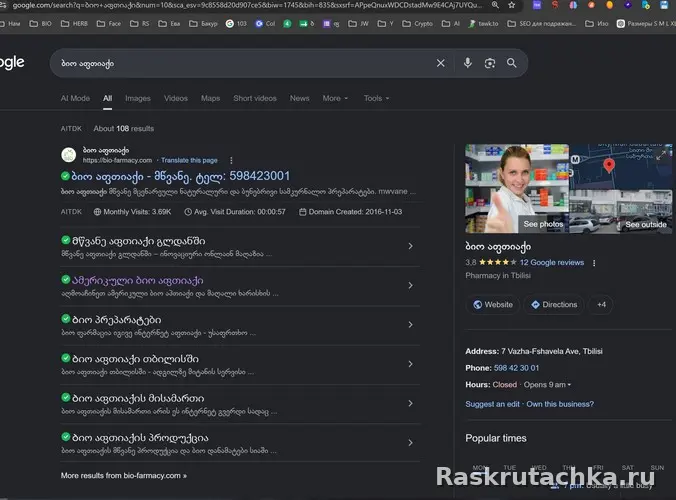
Task: Open the tawk.to bookmark
Action: coord(483,24)
